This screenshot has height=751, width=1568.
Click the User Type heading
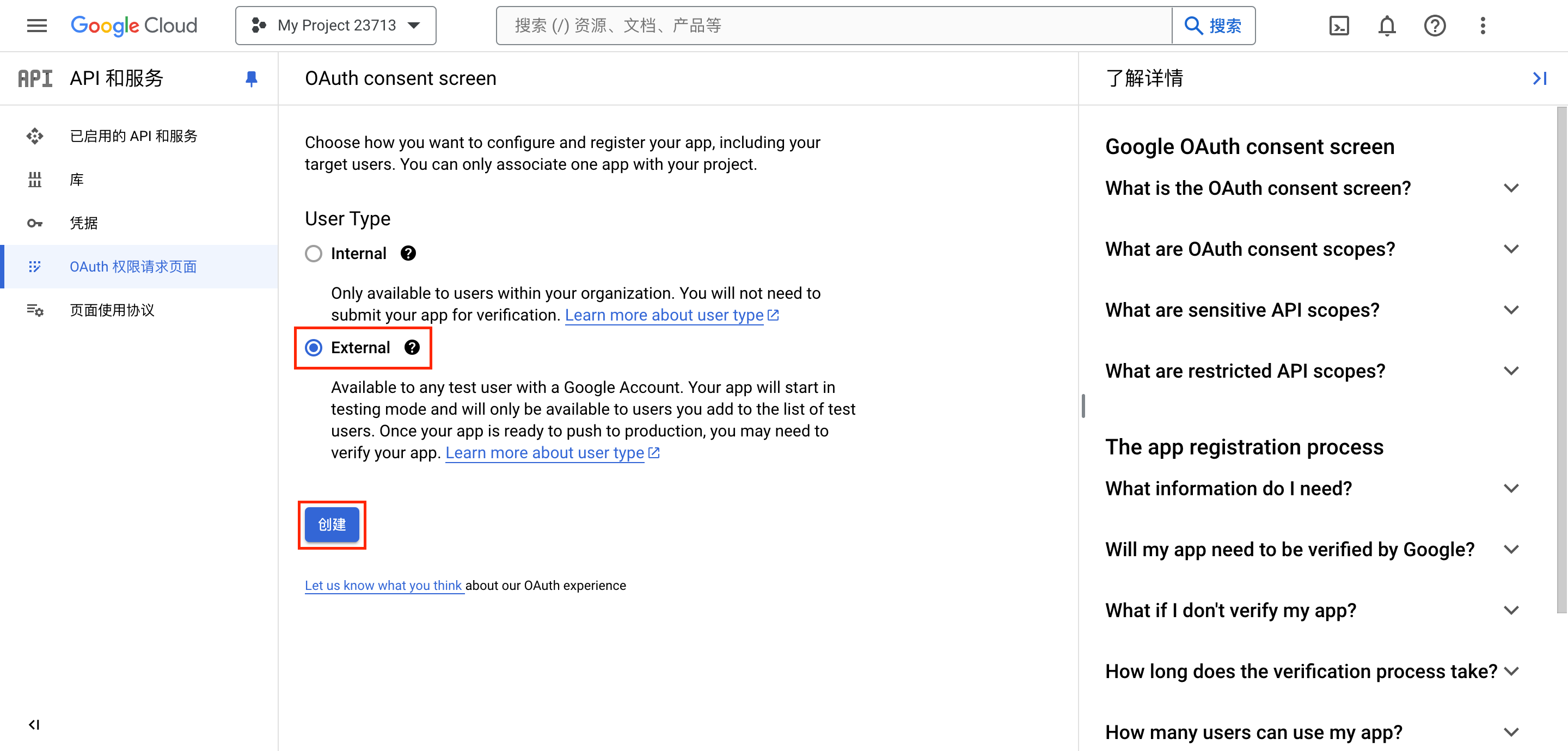[x=347, y=218]
